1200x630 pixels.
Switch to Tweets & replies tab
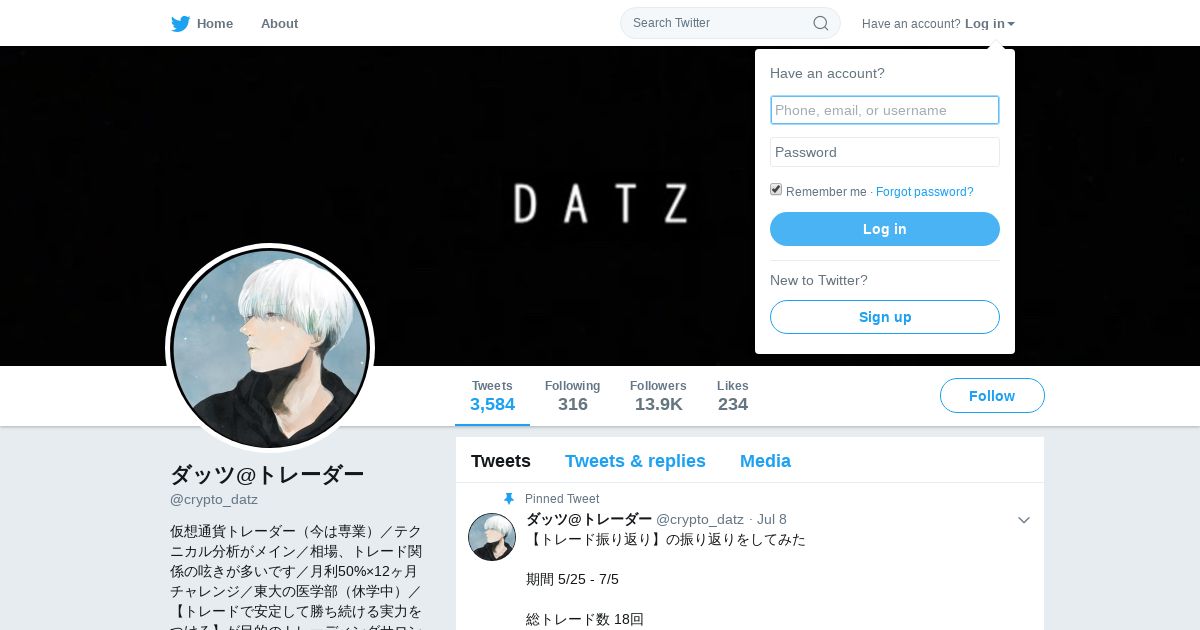coord(635,461)
